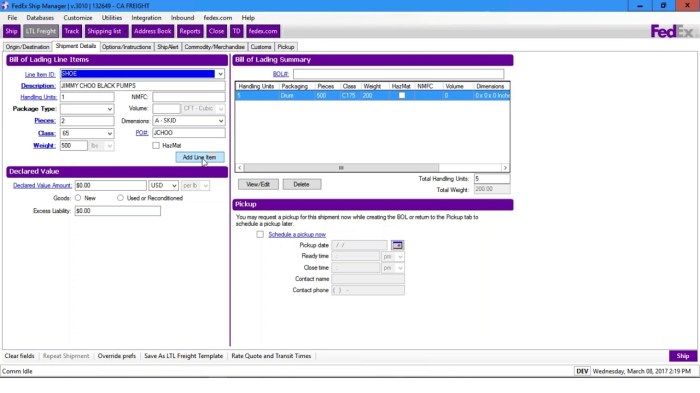Open the Inbound menu
The height and width of the screenshot is (393, 700).
click(182, 18)
